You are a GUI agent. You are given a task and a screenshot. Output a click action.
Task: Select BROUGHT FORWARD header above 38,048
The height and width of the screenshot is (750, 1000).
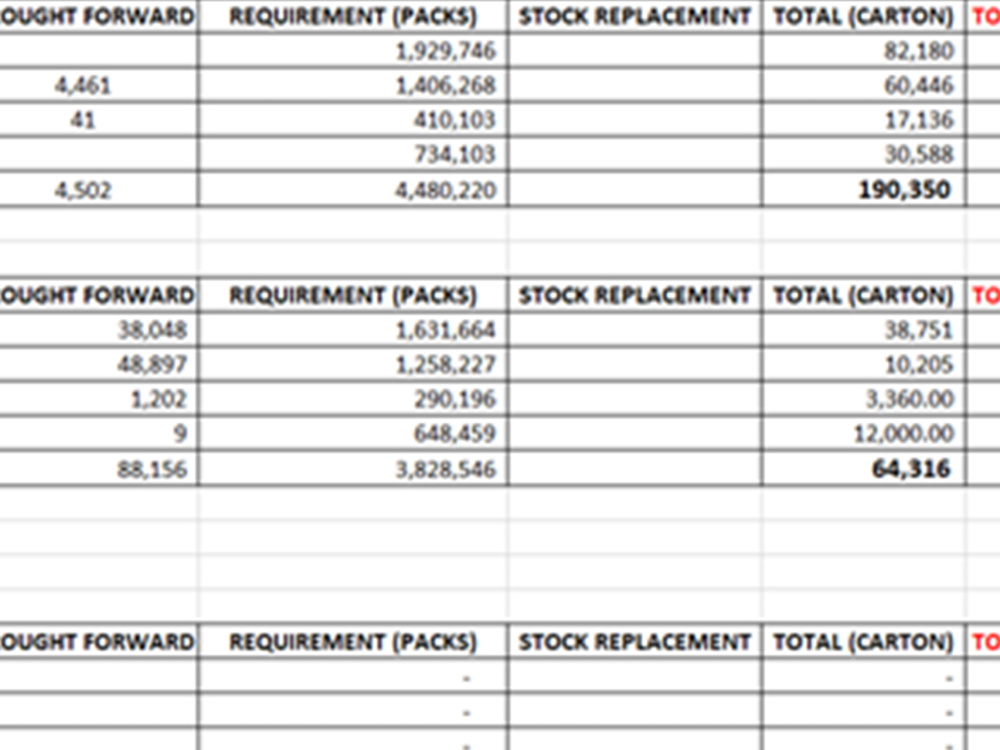click(98, 295)
